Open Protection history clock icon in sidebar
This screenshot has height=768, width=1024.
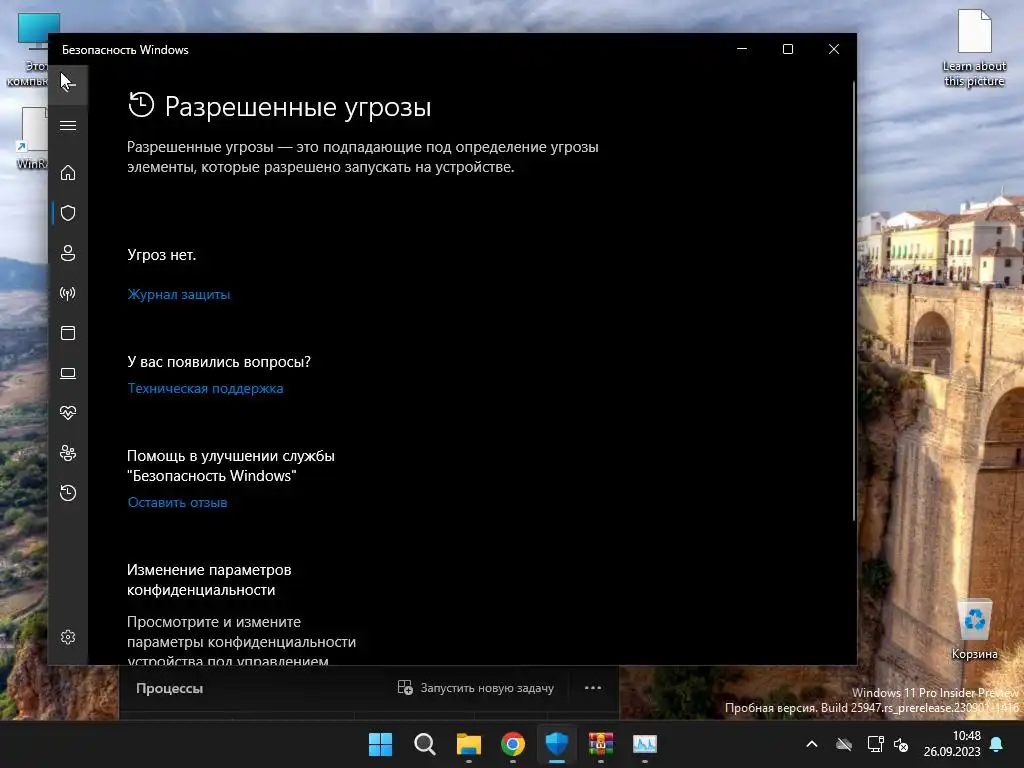(68, 492)
